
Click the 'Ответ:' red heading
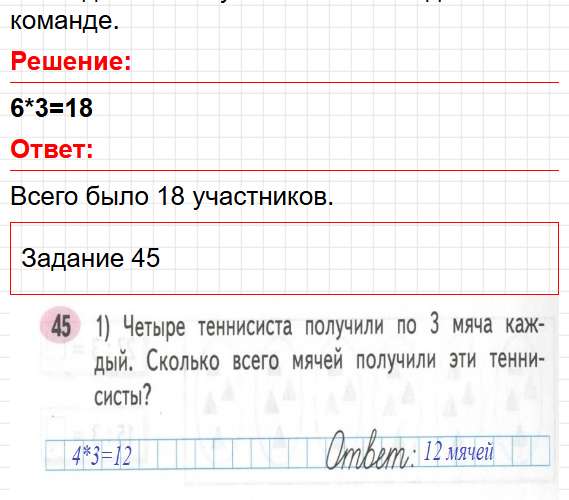(52, 149)
